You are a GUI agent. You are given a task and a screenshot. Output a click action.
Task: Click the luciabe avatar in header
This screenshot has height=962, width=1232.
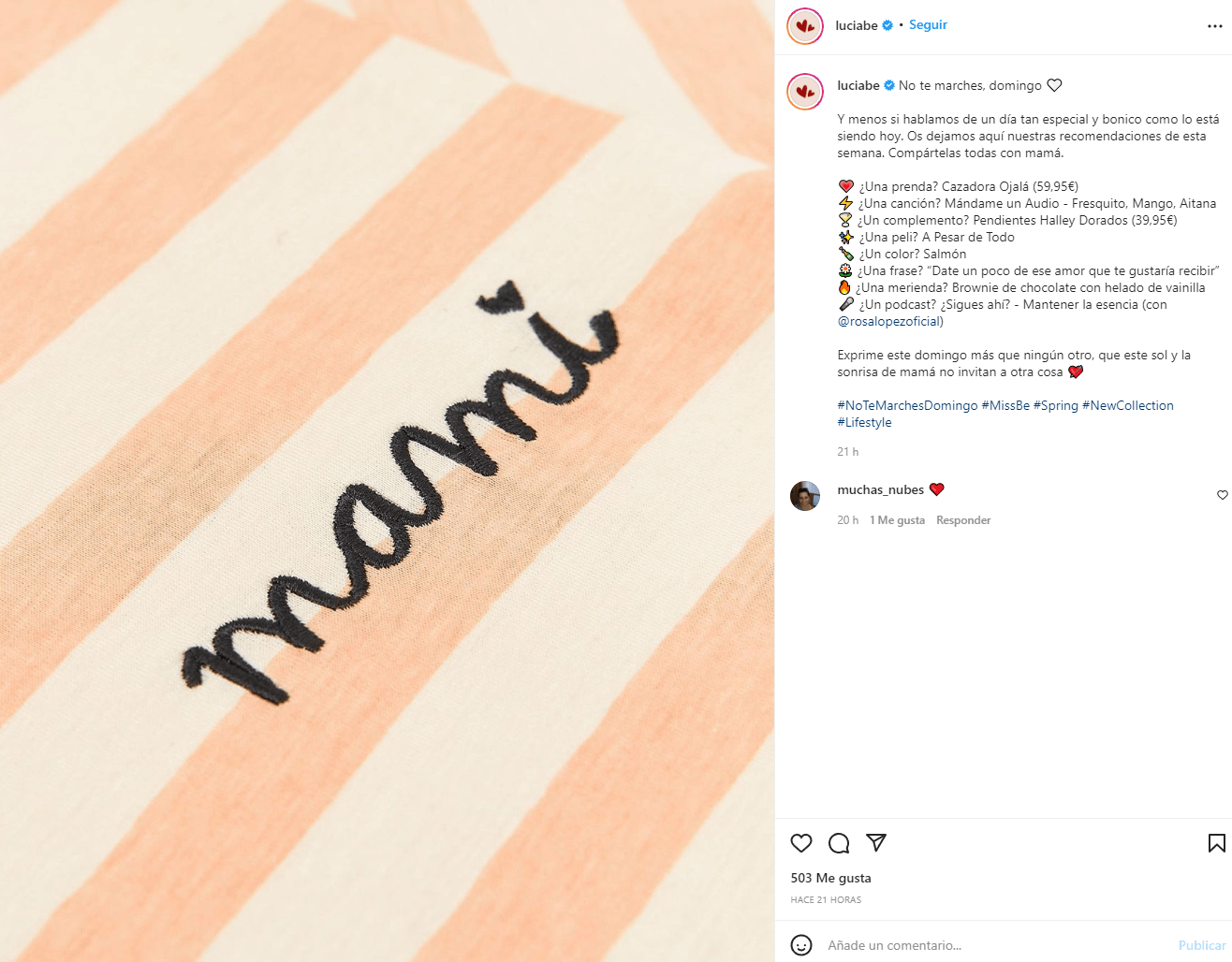pyautogui.click(x=805, y=26)
